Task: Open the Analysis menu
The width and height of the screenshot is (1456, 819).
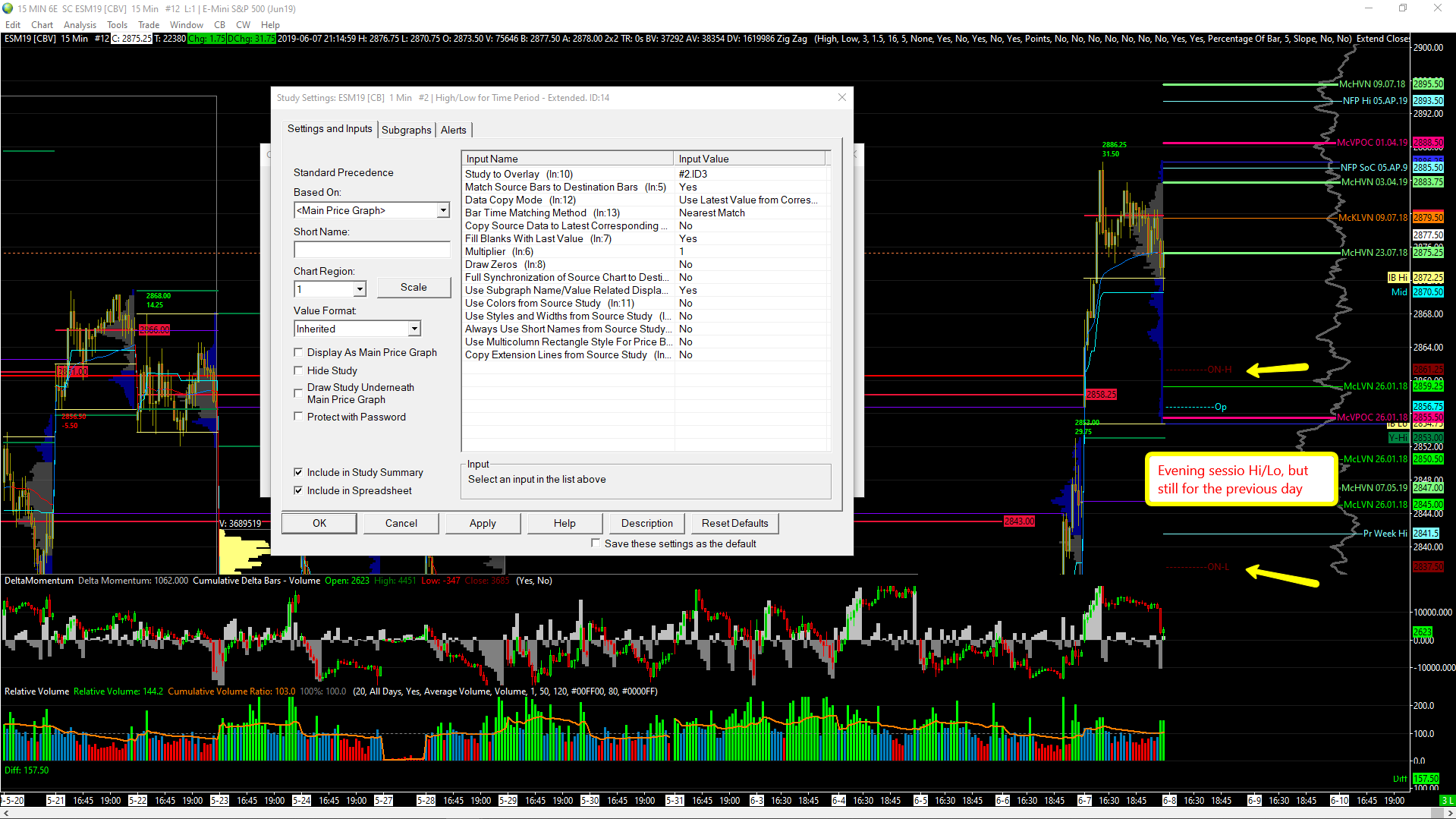Action: pyautogui.click(x=80, y=25)
